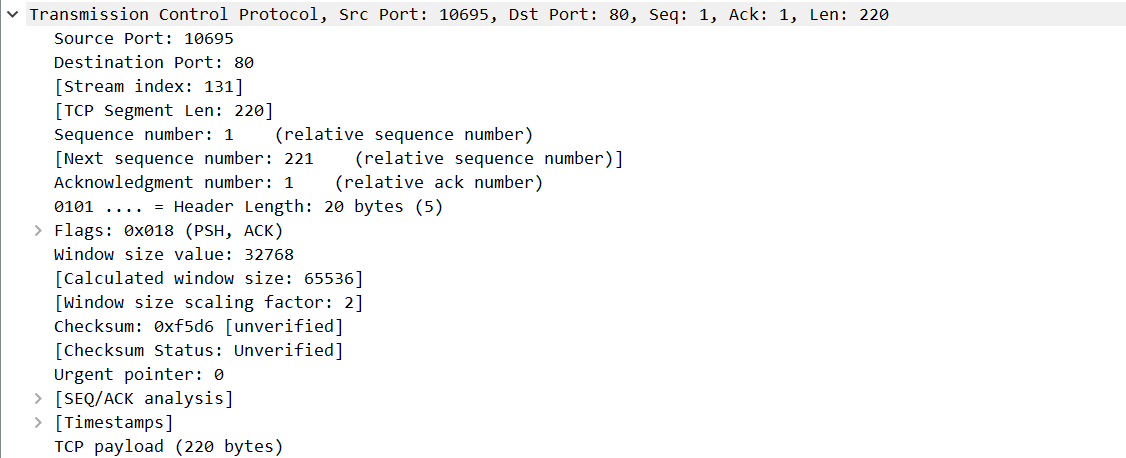This screenshot has height=458, width=1126.
Task: Expand the Flags 0x018 row
Action: 38,231
